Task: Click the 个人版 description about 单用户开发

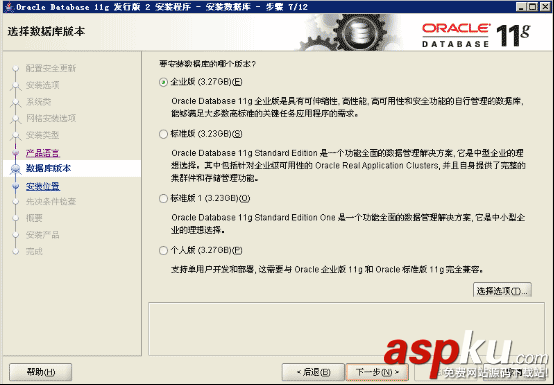Action: tap(327, 270)
